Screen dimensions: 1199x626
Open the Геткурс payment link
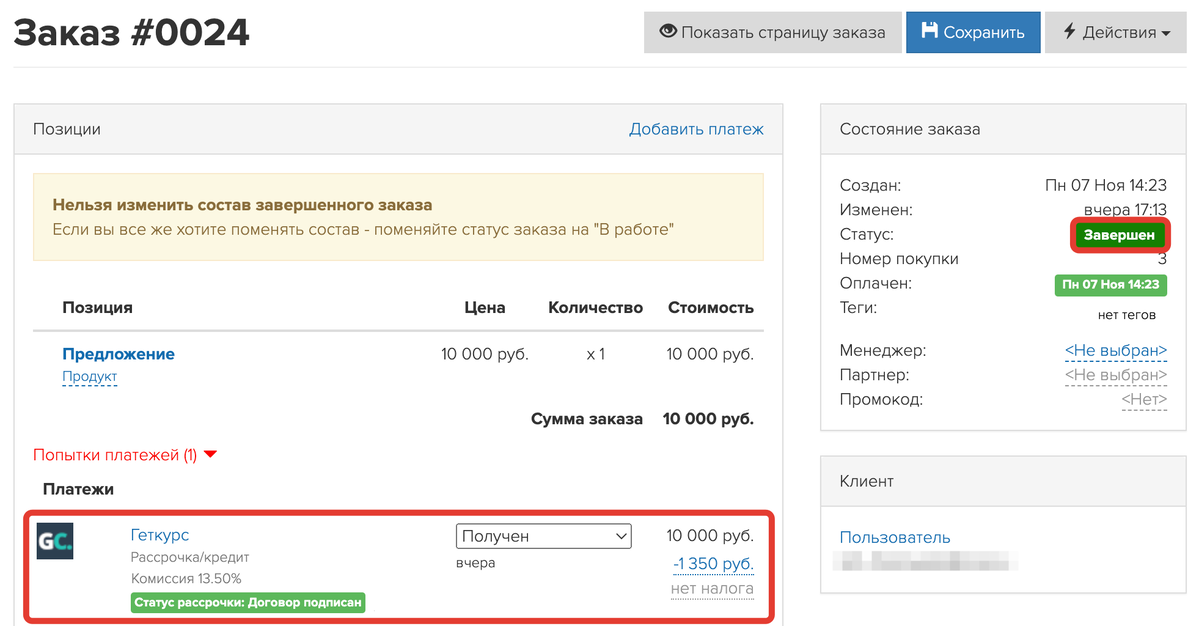(160, 535)
